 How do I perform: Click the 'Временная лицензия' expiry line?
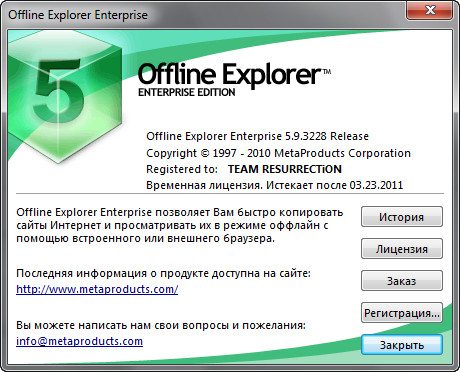click(274, 185)
